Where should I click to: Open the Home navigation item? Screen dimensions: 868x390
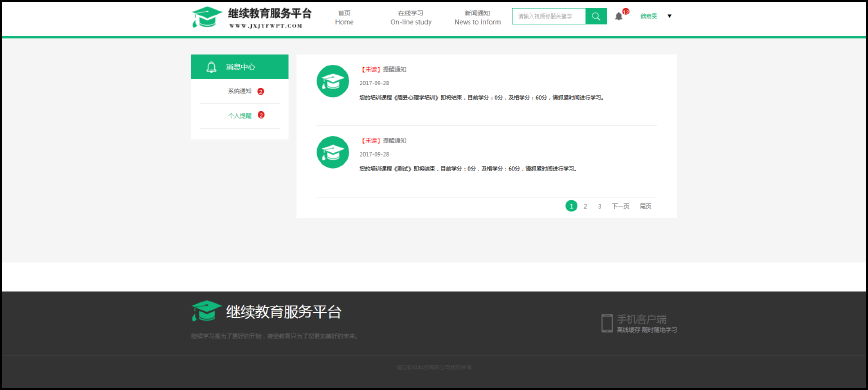344,18
